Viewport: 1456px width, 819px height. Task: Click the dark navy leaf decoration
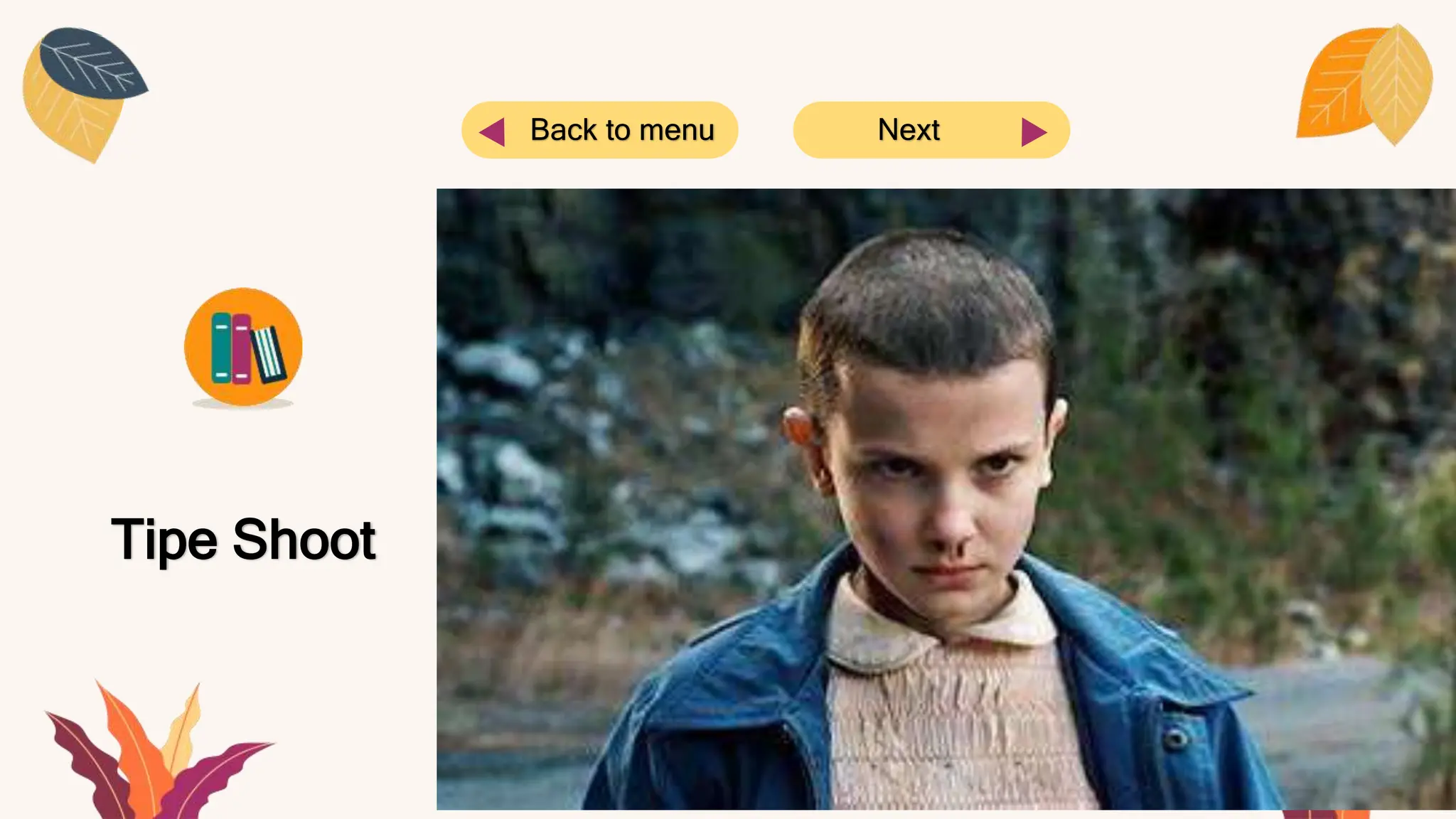click(92, 63)
